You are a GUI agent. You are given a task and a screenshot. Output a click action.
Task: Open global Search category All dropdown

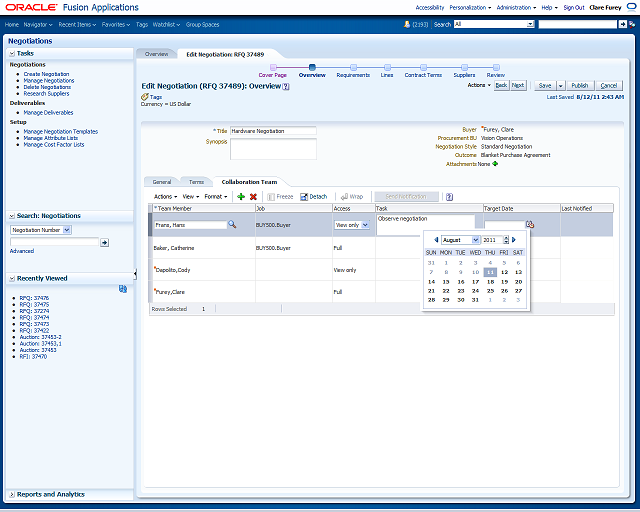pyautogui.click(x=530, y=24)
